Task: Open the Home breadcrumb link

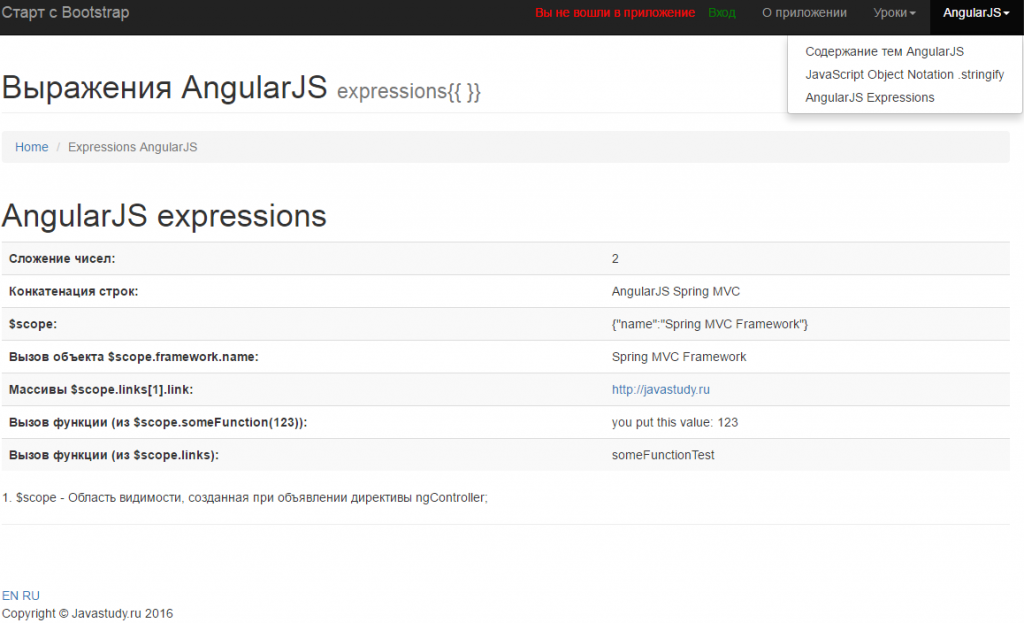Action: click(x=31, y=146)
